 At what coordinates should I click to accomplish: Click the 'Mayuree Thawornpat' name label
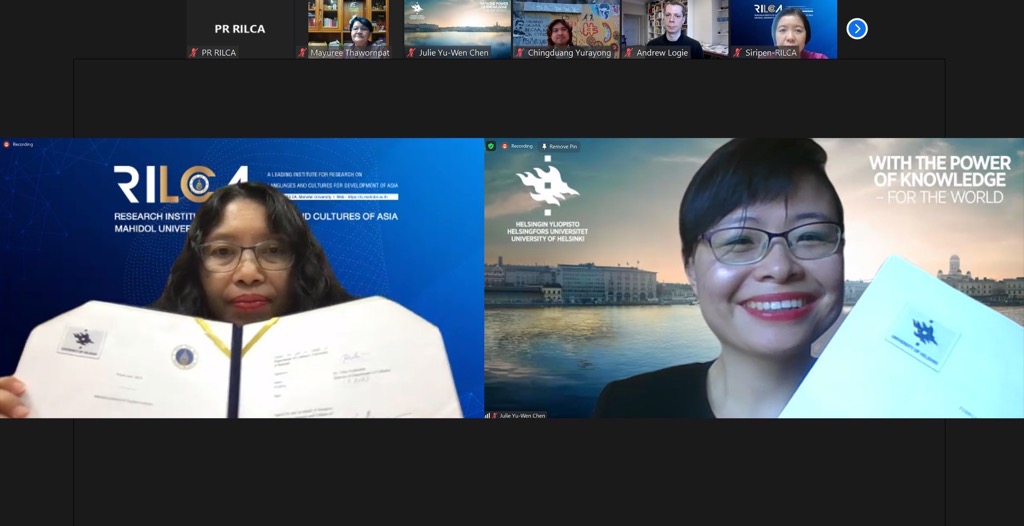point(348,53)
